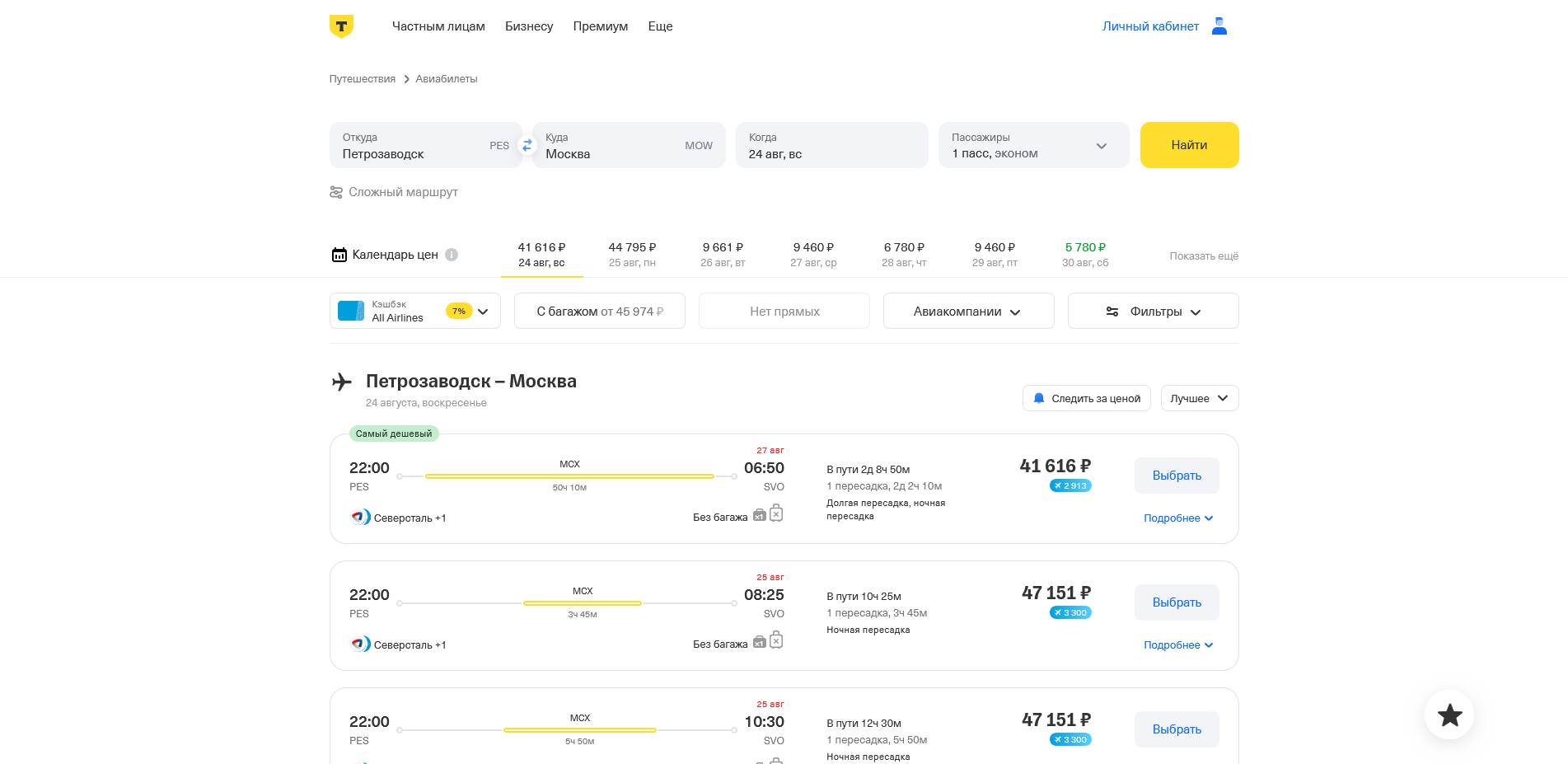The image size is (1568, 764).
Task: Toggle the 'Нет прямых' direct flights filter
Action: click(x=784, y=311)
